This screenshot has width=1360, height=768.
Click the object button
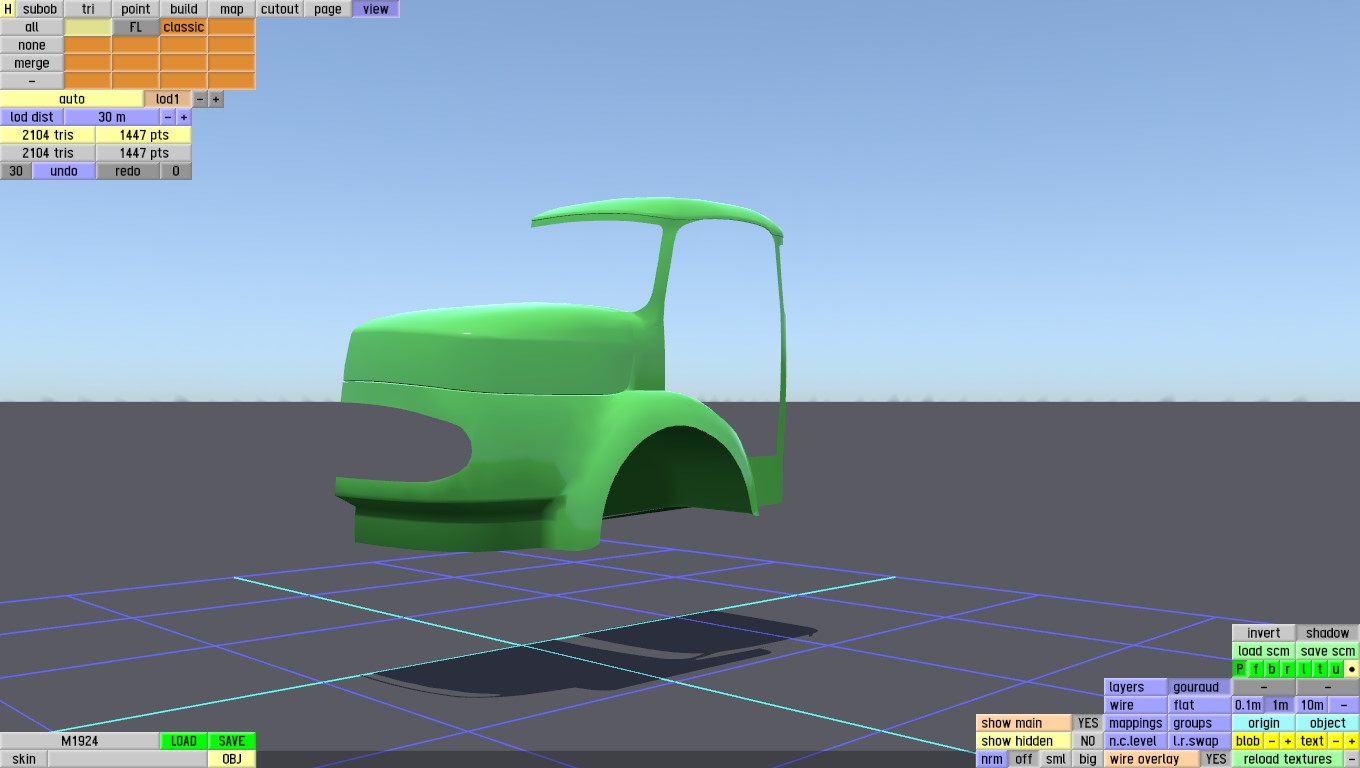[x=1328, y=723]
